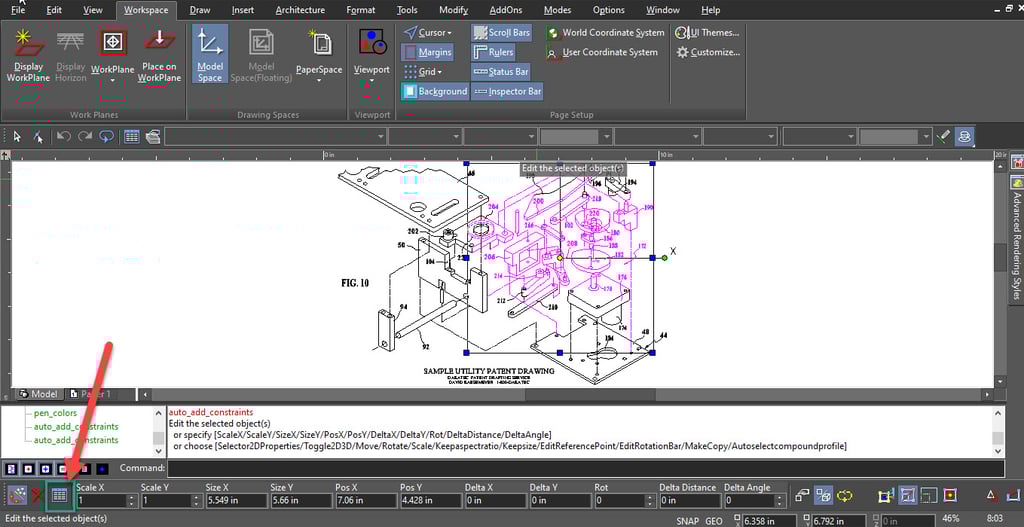This screenshot has width=1024, height=527.
Task: Click the pen brush icon at property toolbar end
Action: (942, 136)
